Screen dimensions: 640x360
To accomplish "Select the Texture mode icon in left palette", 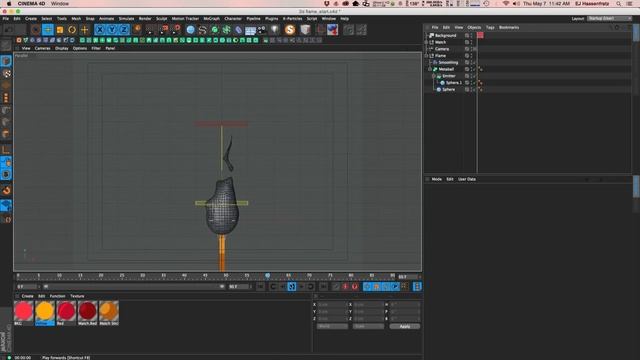I will (6, 74).
